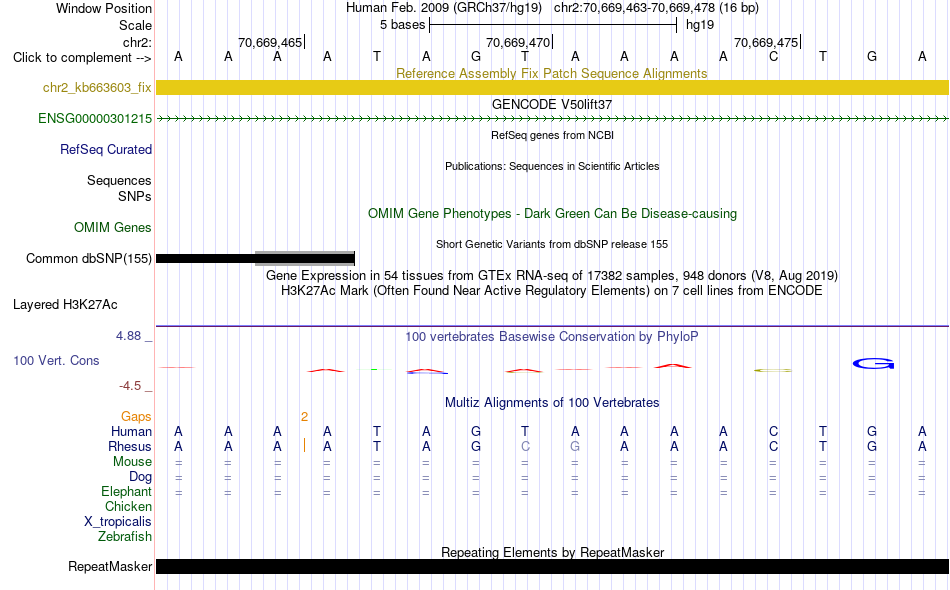Select the Elephant species label

tap(126, 491)
